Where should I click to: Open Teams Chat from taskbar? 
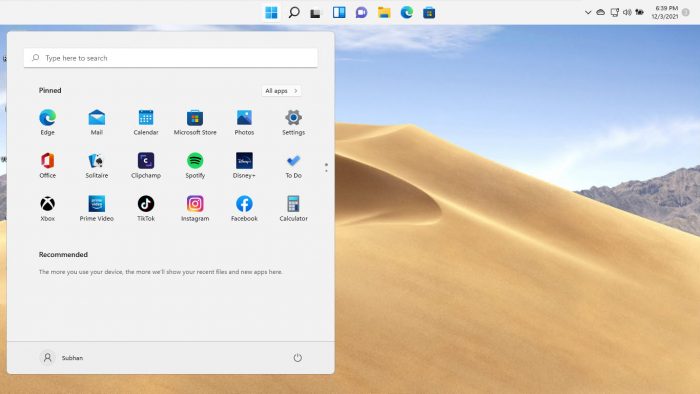click(x=361, y=12)
